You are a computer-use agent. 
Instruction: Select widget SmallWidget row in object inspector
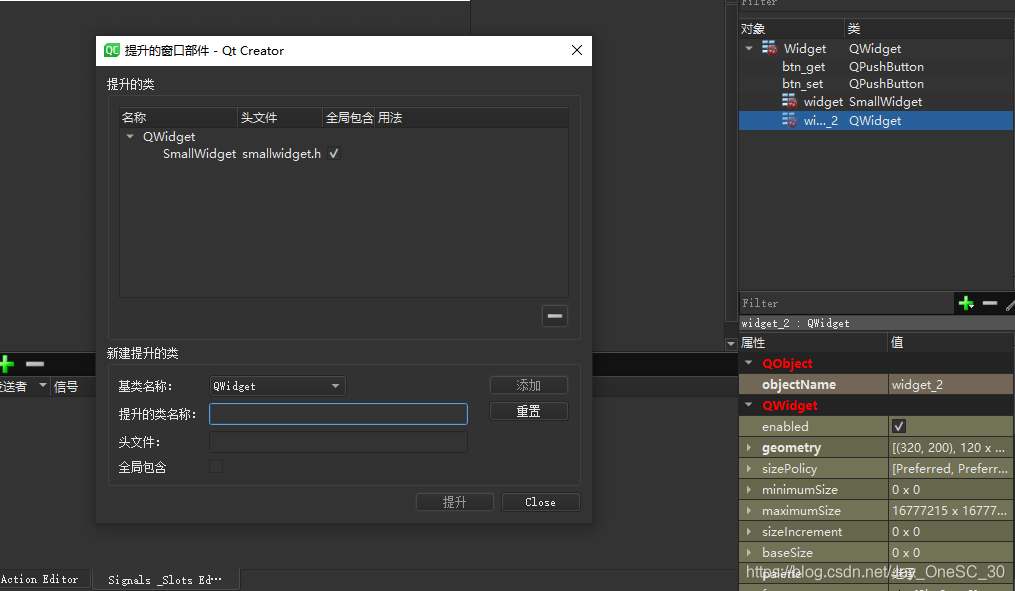876,102
